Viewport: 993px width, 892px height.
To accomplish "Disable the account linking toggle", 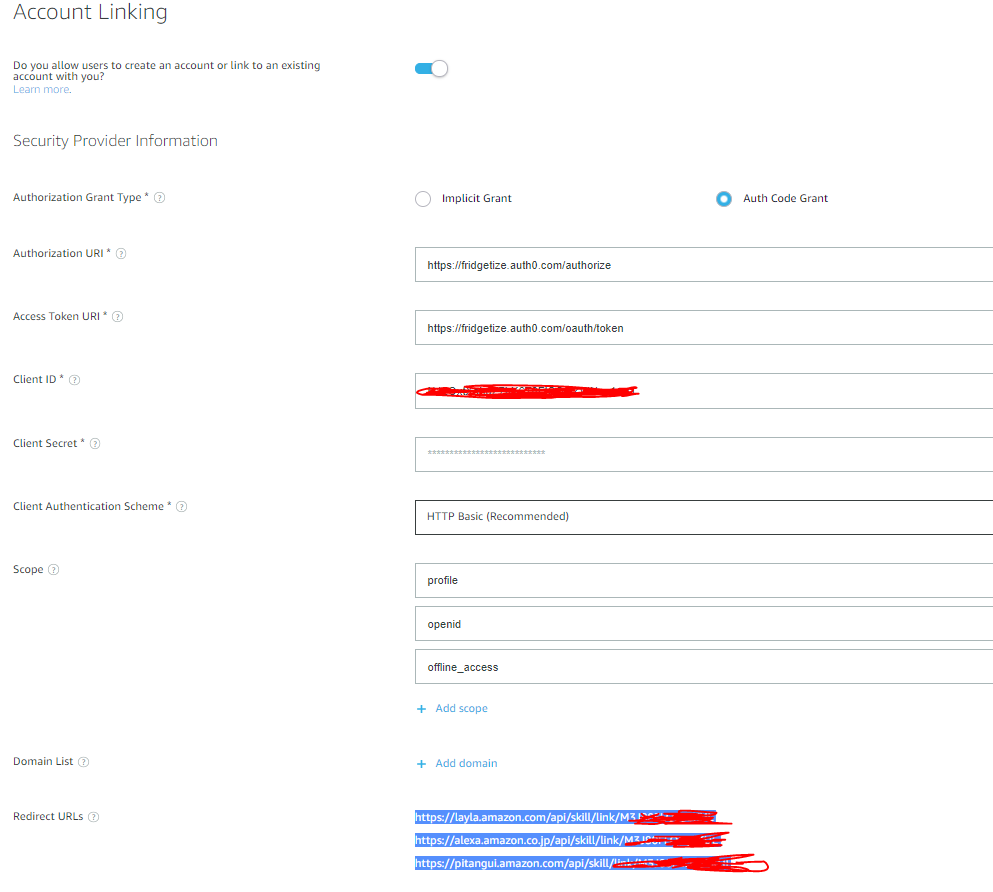I will (431, 68).
